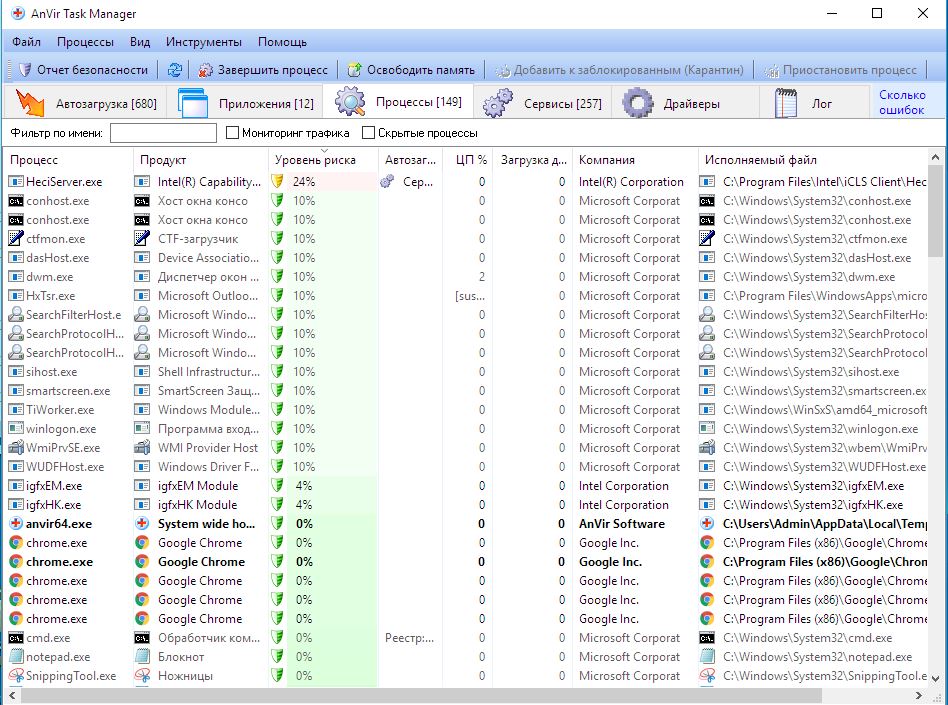Open the Процессы menu

(x=85, y=42)
